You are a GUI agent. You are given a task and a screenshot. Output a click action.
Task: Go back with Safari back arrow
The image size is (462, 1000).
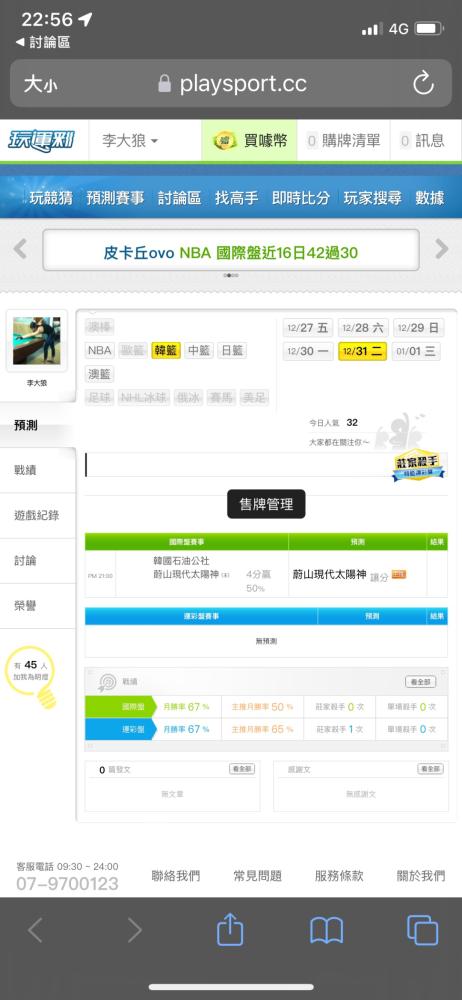pyautogui.click(x=36, y=930)
